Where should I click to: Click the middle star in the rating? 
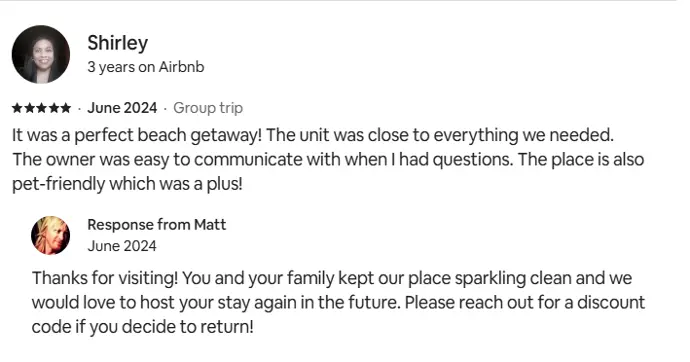pyautogui.click(x=41, y=108)
